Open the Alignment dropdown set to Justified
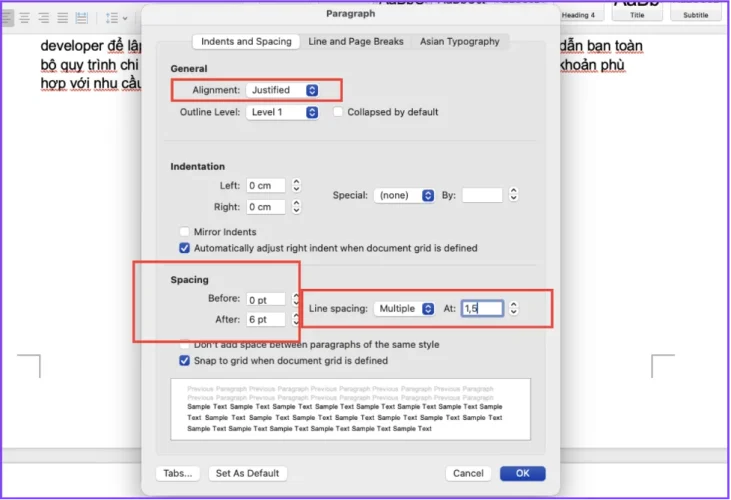Viewport: 731px width, 500px height. pyautogui.click(x=283, y=90)
